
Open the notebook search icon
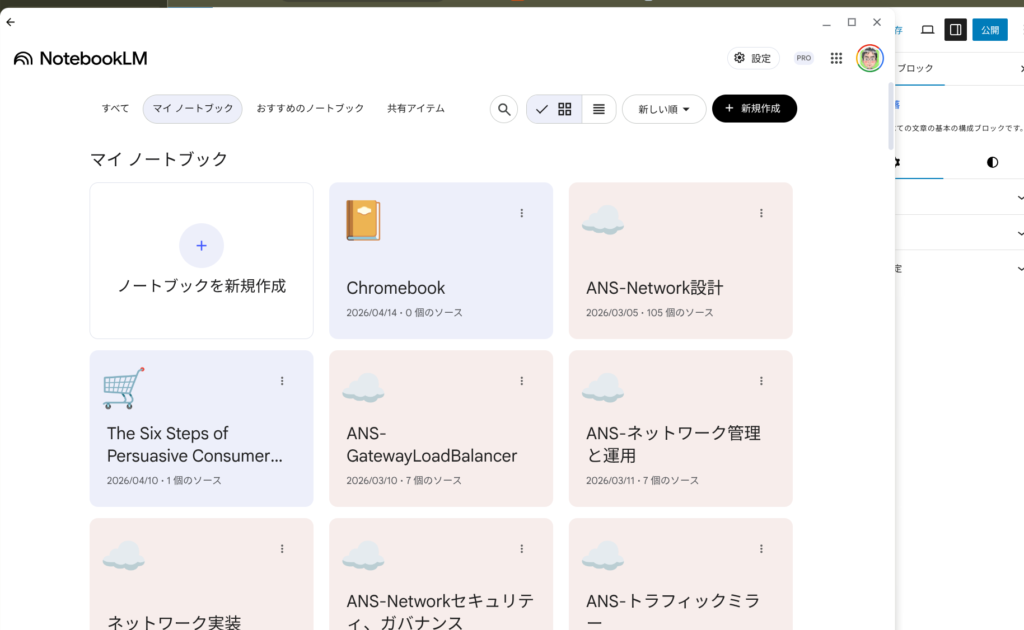click(x=503, y=109)
